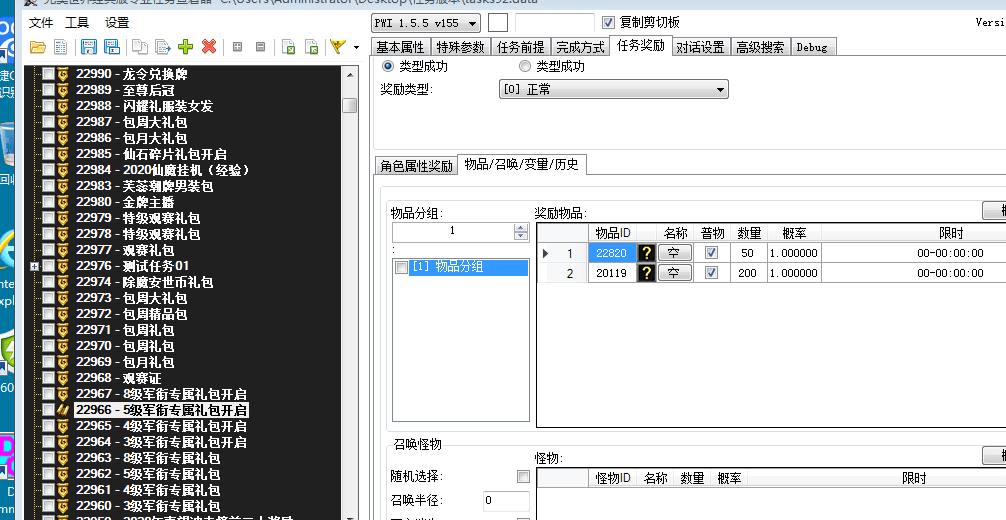Click the shield icon of task 22990
Viewport: 1006px width, 520px height.
[x=62, y=74]
